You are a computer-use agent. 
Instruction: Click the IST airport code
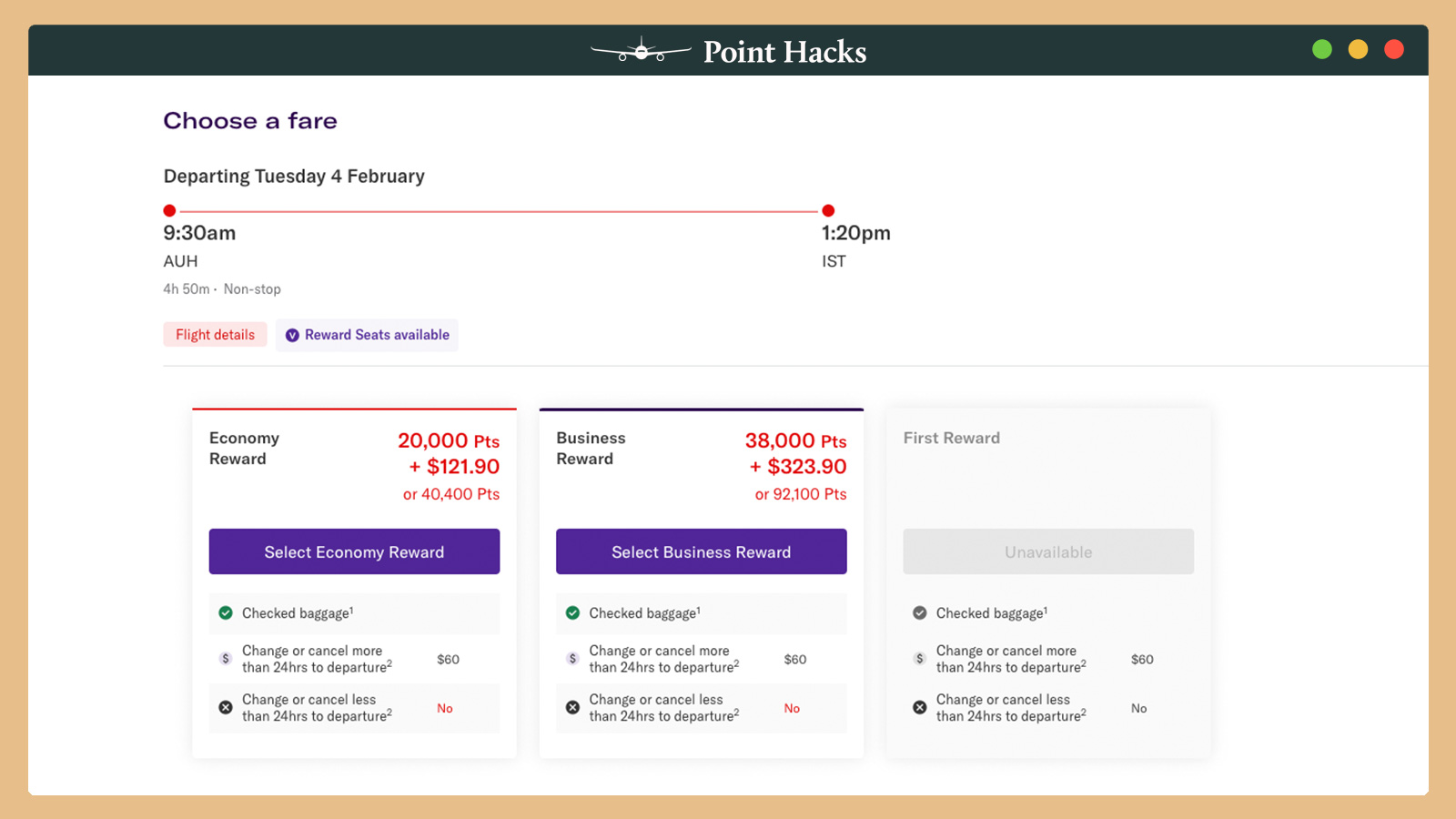[834, 261]
